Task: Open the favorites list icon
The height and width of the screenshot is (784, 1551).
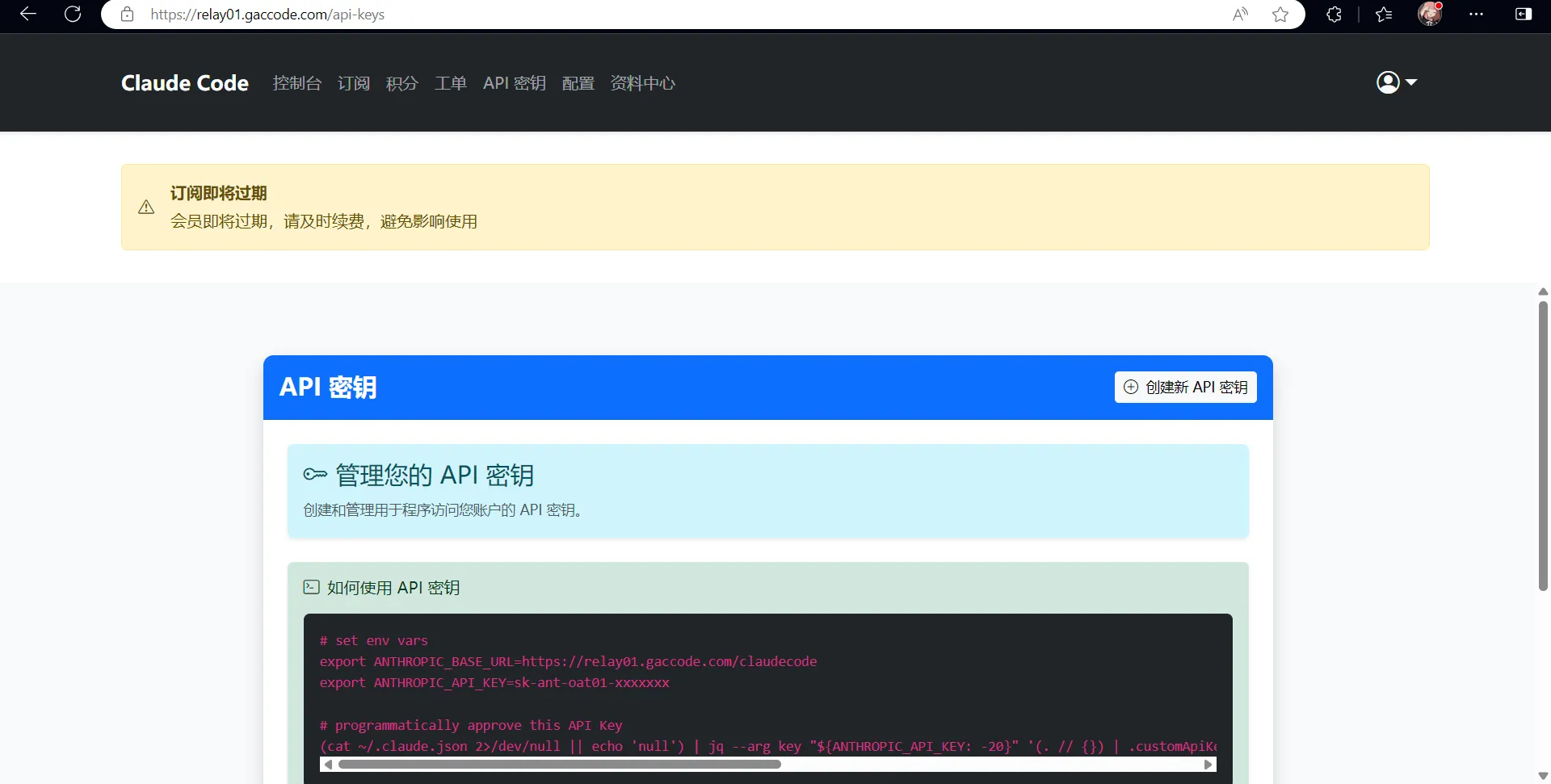Action: point(1384,15)
